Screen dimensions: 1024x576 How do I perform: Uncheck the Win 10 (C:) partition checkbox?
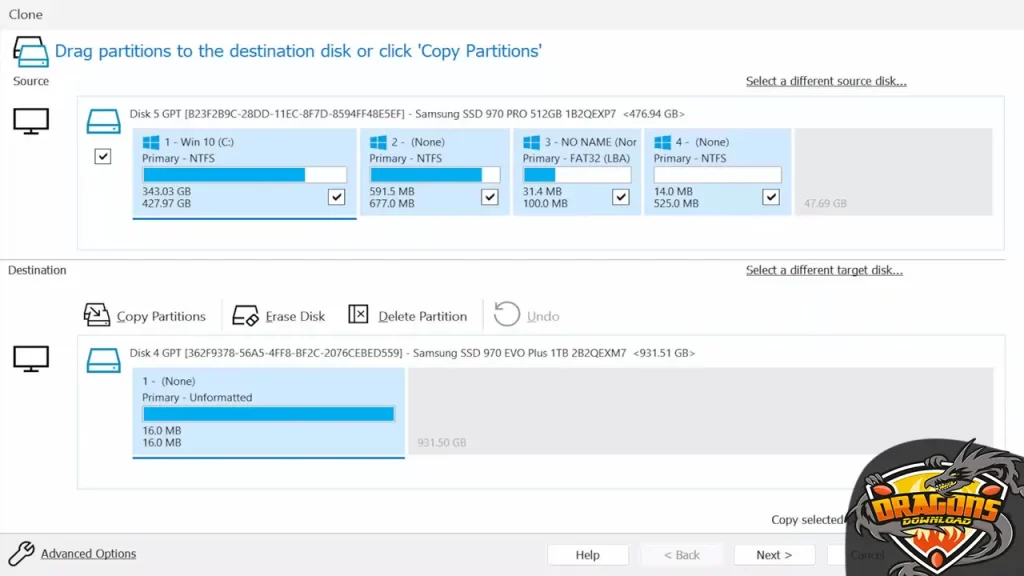(336, 197)
